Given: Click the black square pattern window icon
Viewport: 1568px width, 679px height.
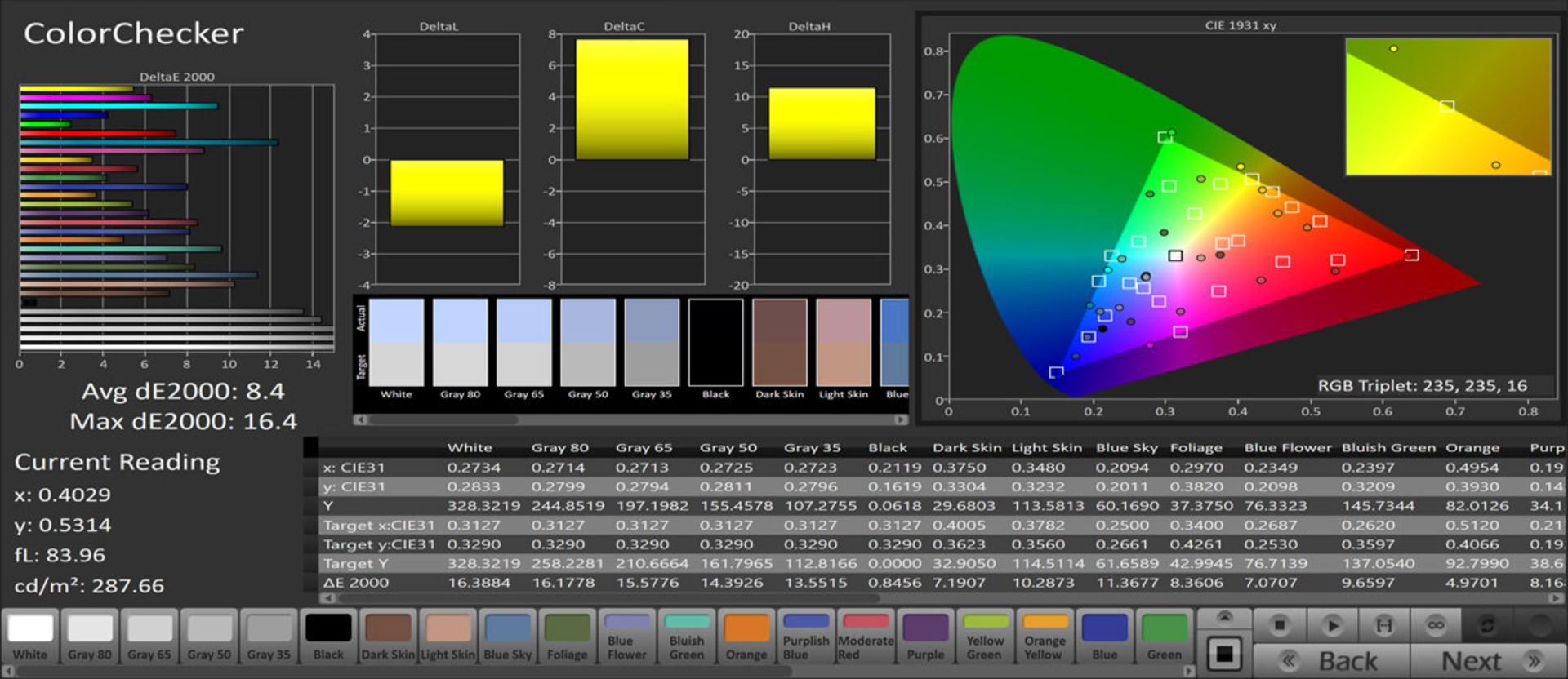Looking at the screenshot, I should (x=1224, y=655).
